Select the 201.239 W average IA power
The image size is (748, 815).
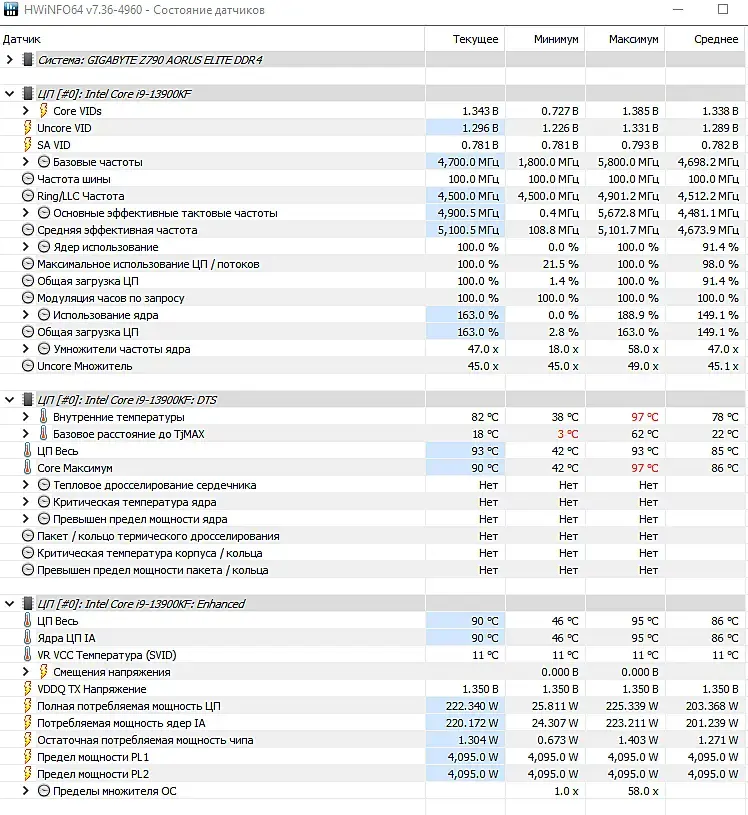pyautogui.click(x=712, y=723)
